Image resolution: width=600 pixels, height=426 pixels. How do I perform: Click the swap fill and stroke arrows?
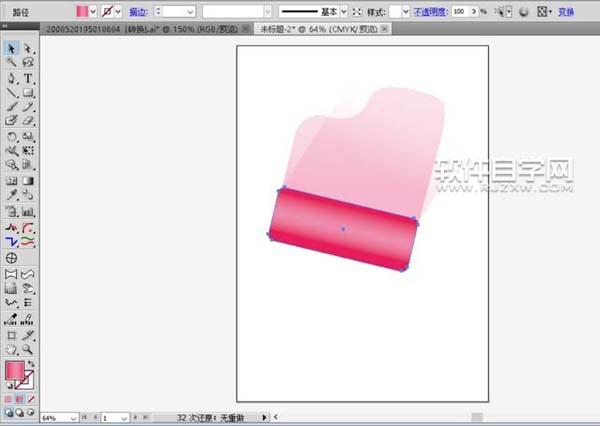31,364
